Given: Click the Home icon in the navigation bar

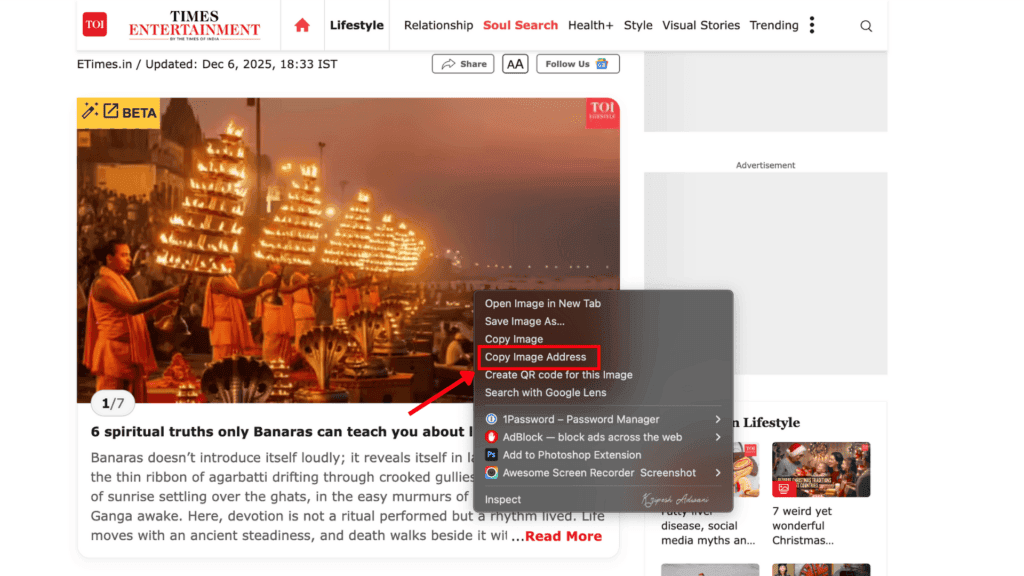Looking at the screenshot, I should point(301,25).
